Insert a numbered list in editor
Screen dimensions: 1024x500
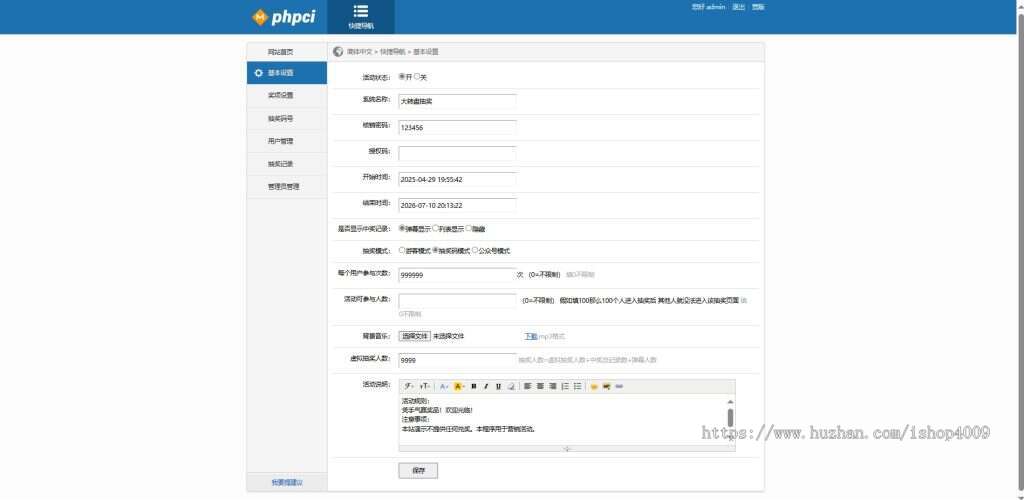point(565,386)
